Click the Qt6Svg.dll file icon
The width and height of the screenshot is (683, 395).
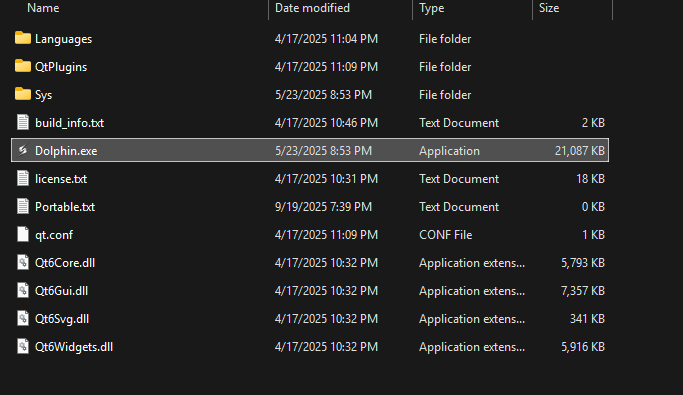pos(23,318)
